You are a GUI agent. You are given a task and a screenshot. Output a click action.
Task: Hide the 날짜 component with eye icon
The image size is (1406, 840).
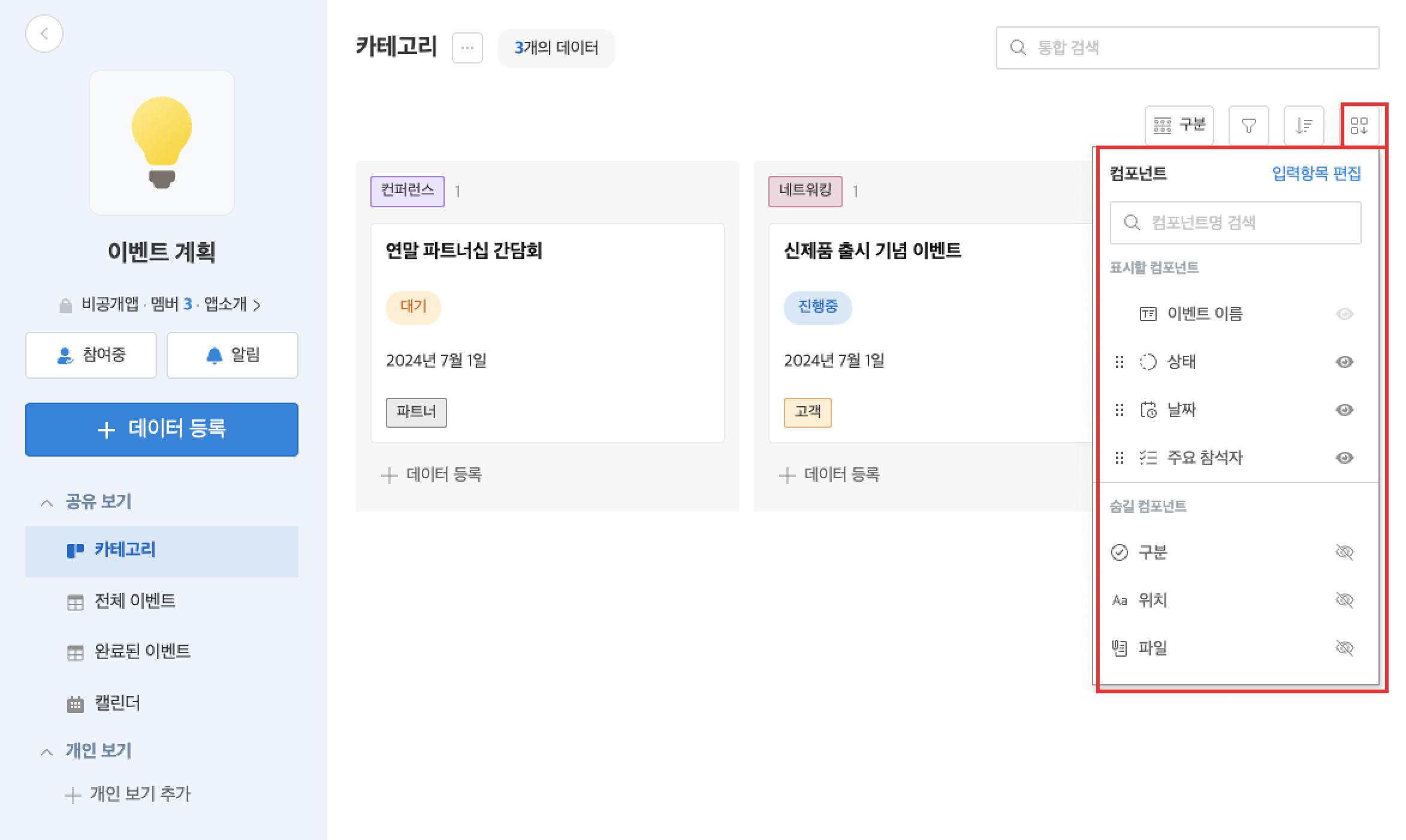[x=1344, y=410]
